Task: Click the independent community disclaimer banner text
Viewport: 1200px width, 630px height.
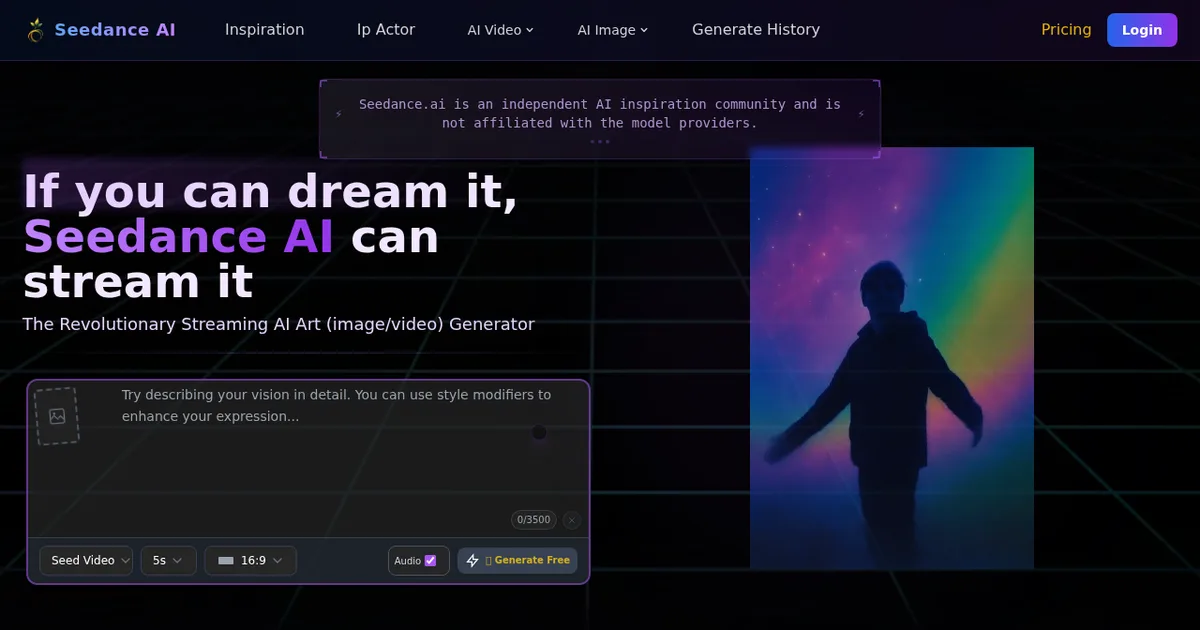Action: [x=600, y=114]
